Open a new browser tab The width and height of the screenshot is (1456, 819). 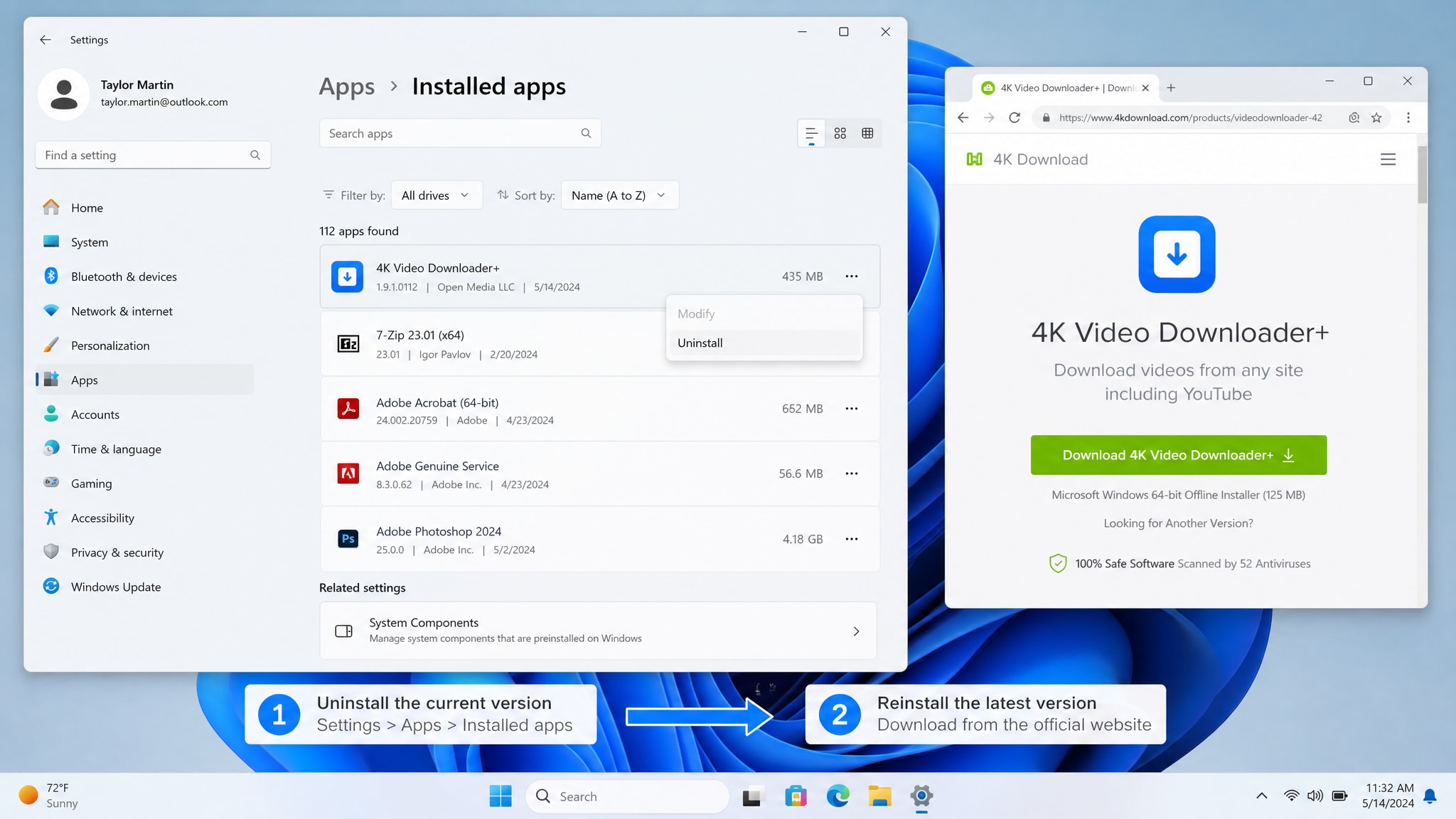coord(1171,88)
